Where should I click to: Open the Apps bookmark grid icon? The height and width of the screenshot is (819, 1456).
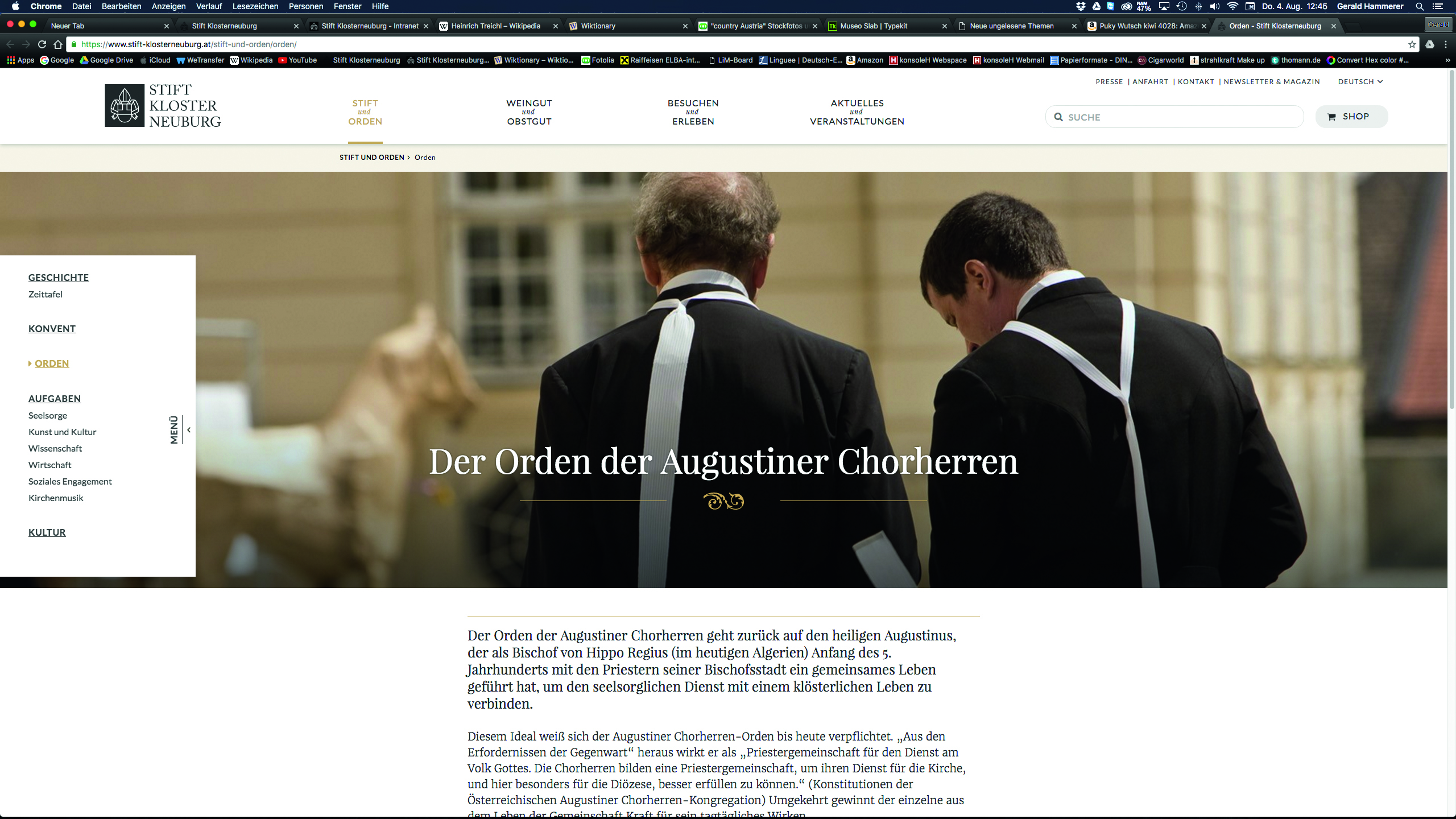tap(11, 60)
